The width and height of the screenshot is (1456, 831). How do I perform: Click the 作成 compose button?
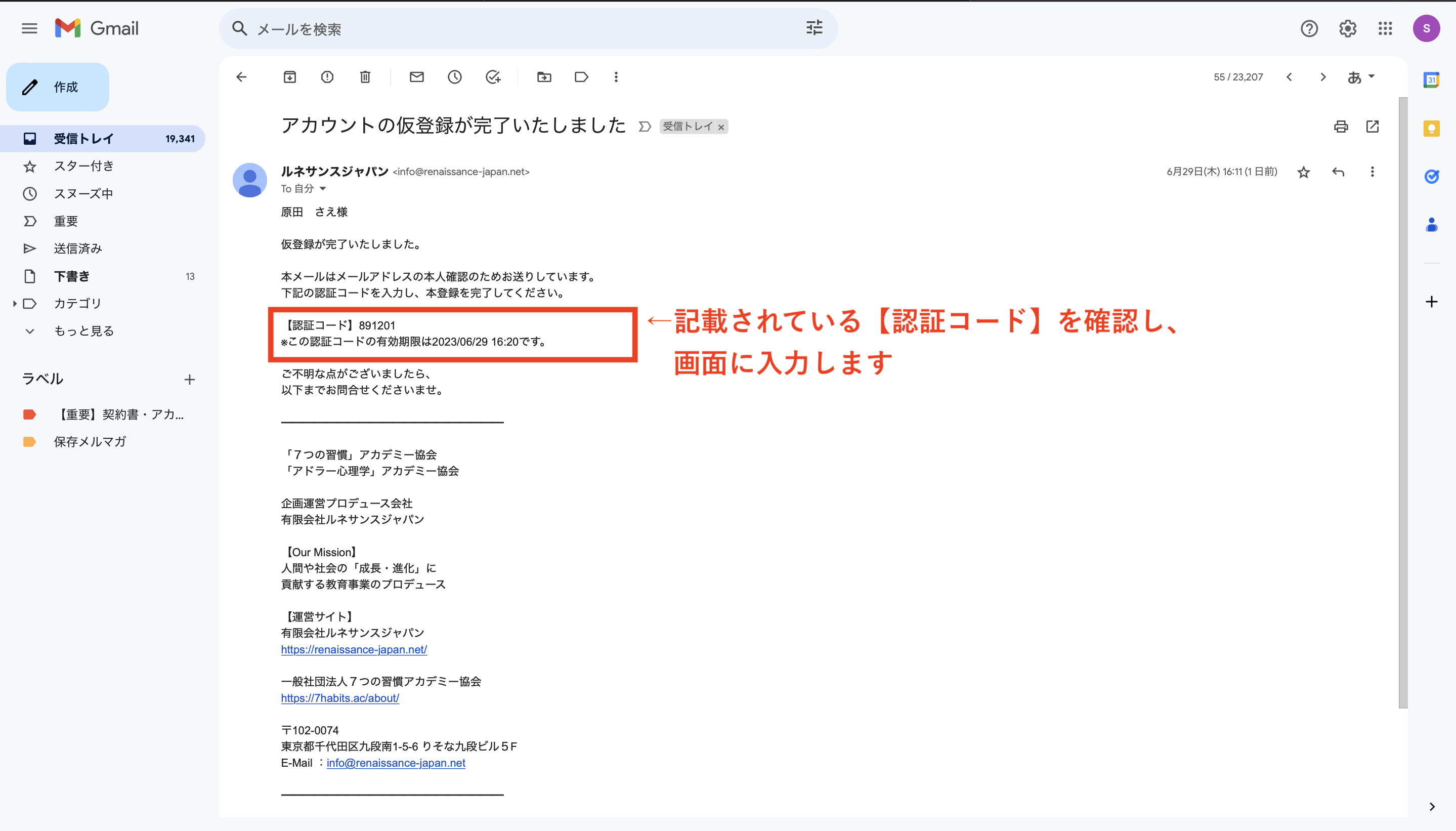pyautogui.click(x=58, y=88)
